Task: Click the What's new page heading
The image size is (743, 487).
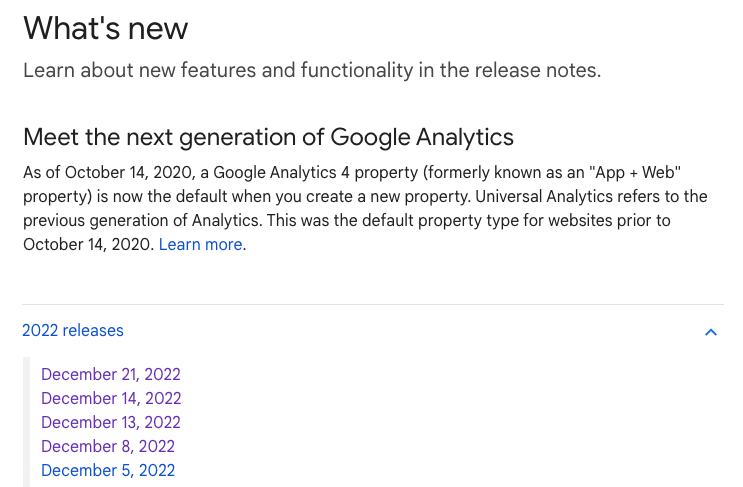Action: (106, 28)
